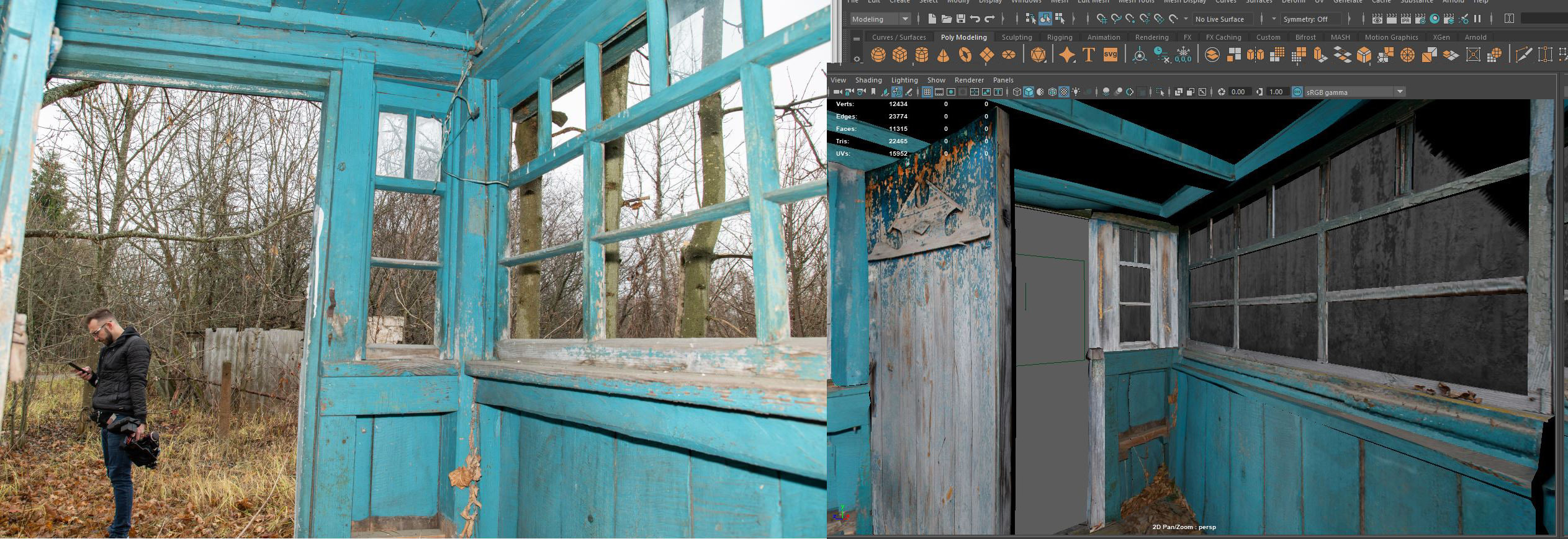Switch to the Rigging shelf tab
The height and width of the screenshot is (539, 1568).
click(1060, 37)
